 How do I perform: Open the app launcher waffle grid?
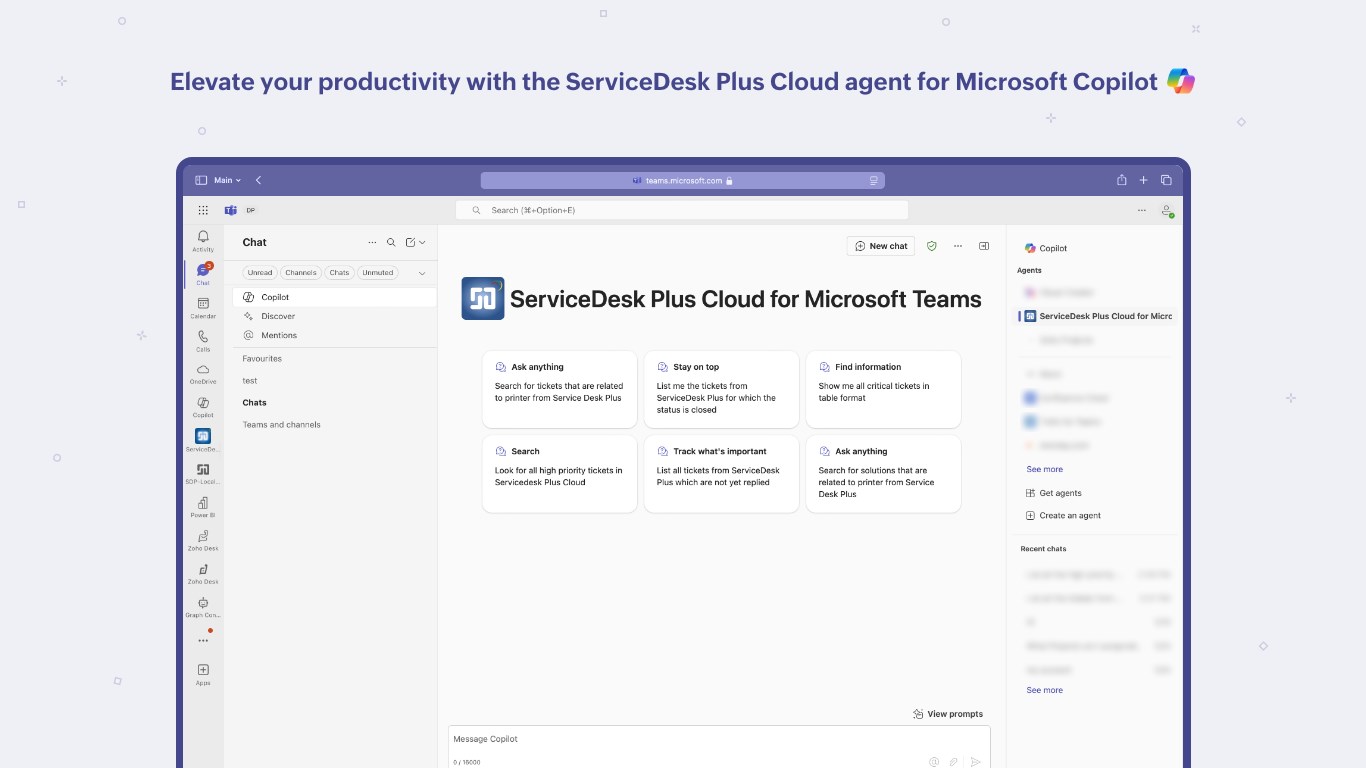pos(203,210)
